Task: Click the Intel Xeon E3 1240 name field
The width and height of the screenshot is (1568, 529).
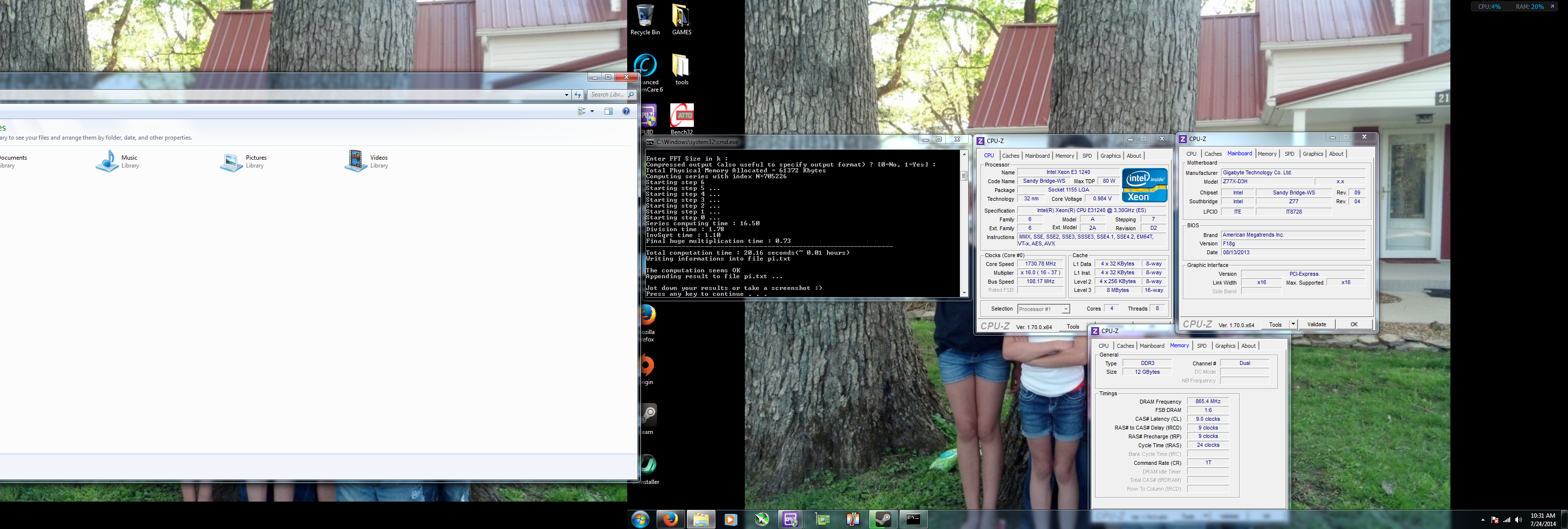Action: [x=1068, y=172]
